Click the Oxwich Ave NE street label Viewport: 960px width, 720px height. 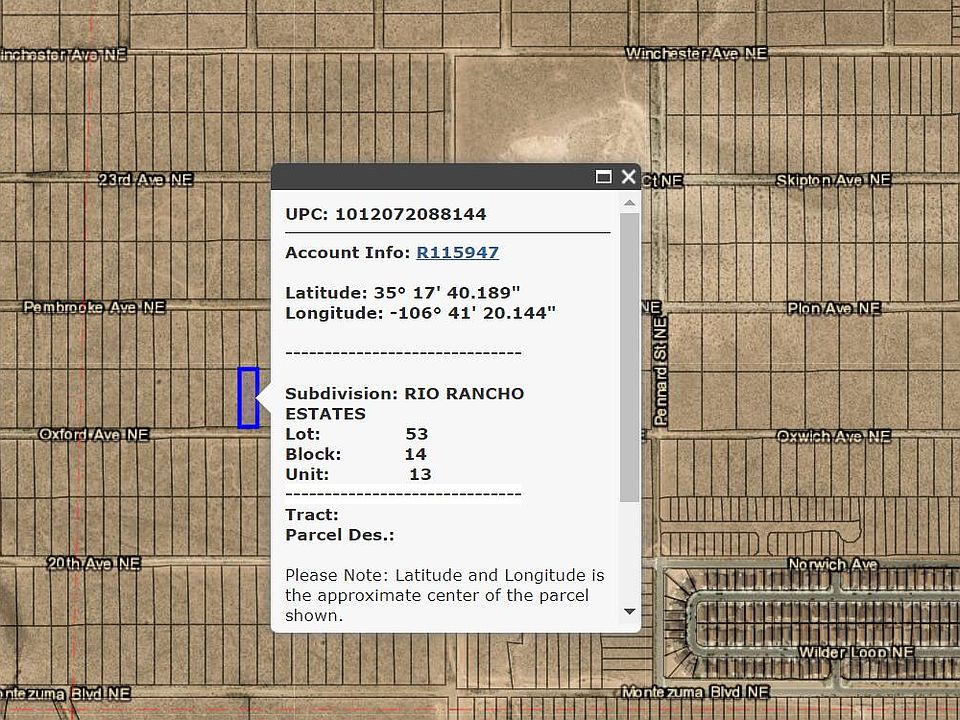(x=833, y=437)
